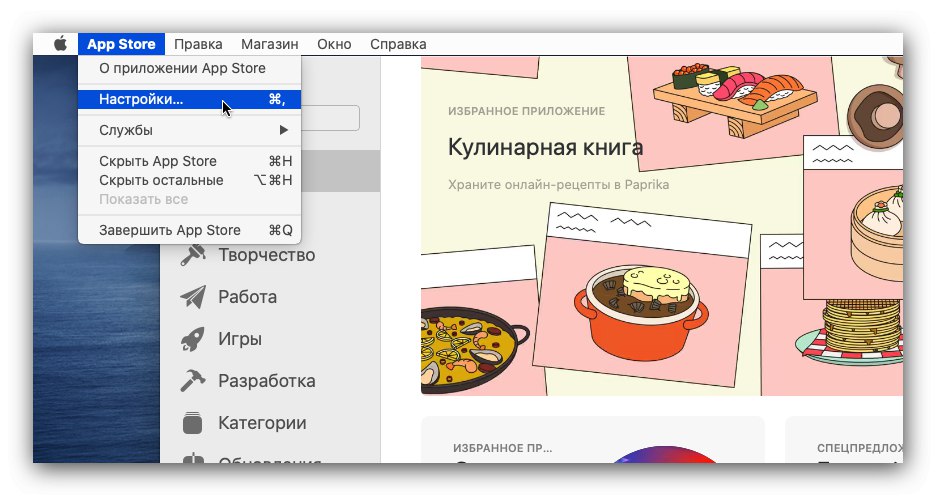The image size is (936, 496).
Task: Click the Творчество brush icon
Action: point(193,255)
